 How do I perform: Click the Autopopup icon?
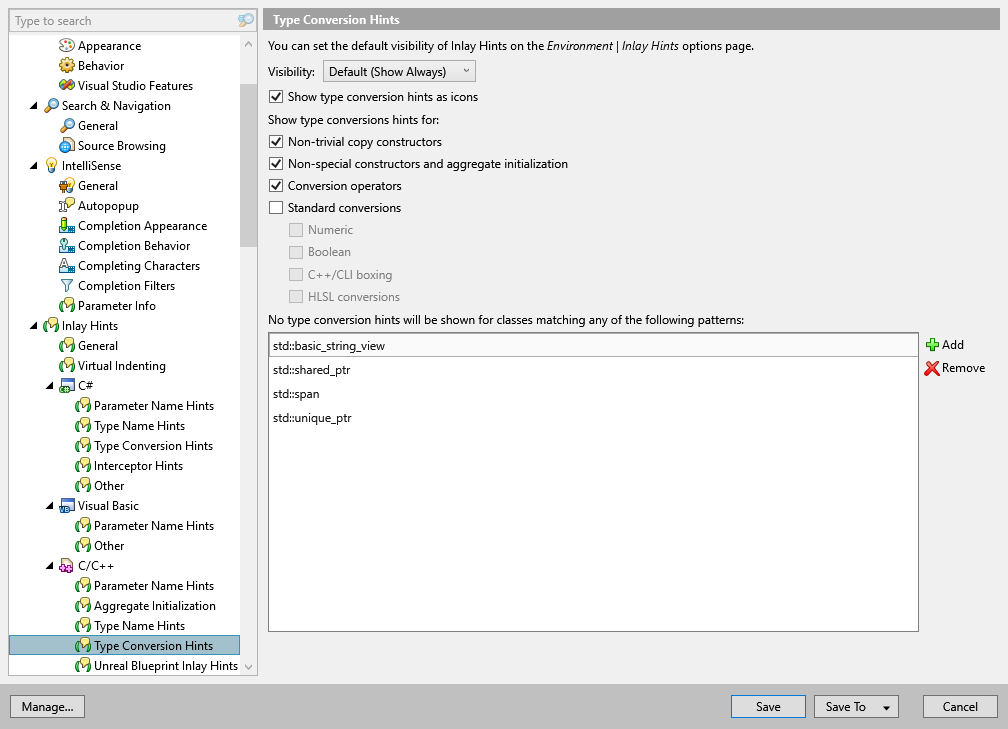tap(66, 206)
